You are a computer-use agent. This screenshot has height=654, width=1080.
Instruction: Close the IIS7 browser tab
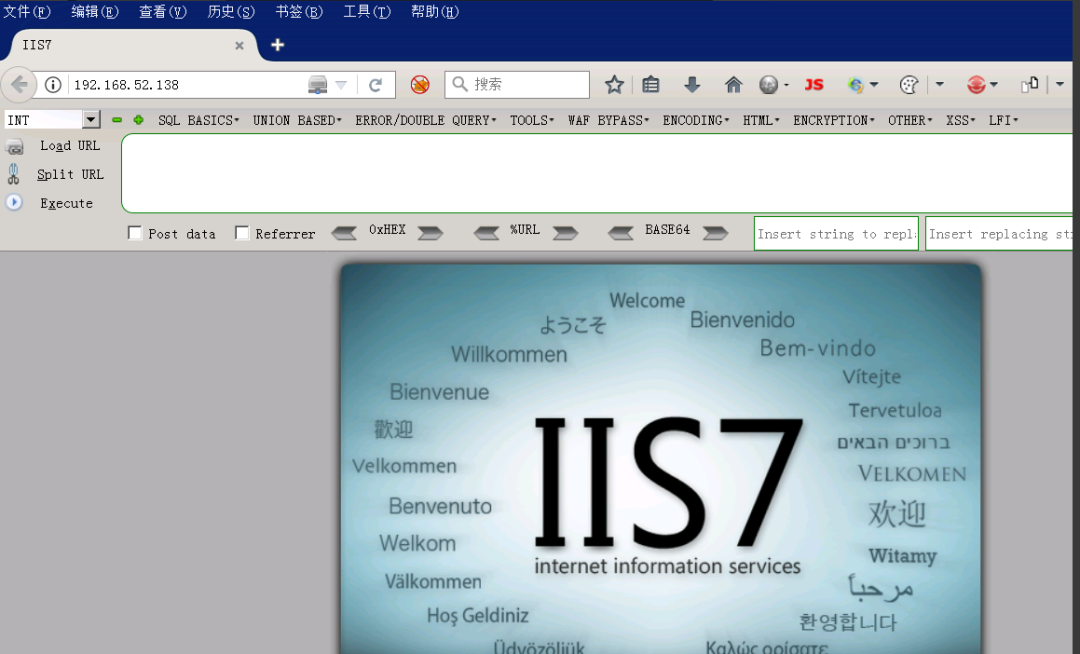click(240, 45)
